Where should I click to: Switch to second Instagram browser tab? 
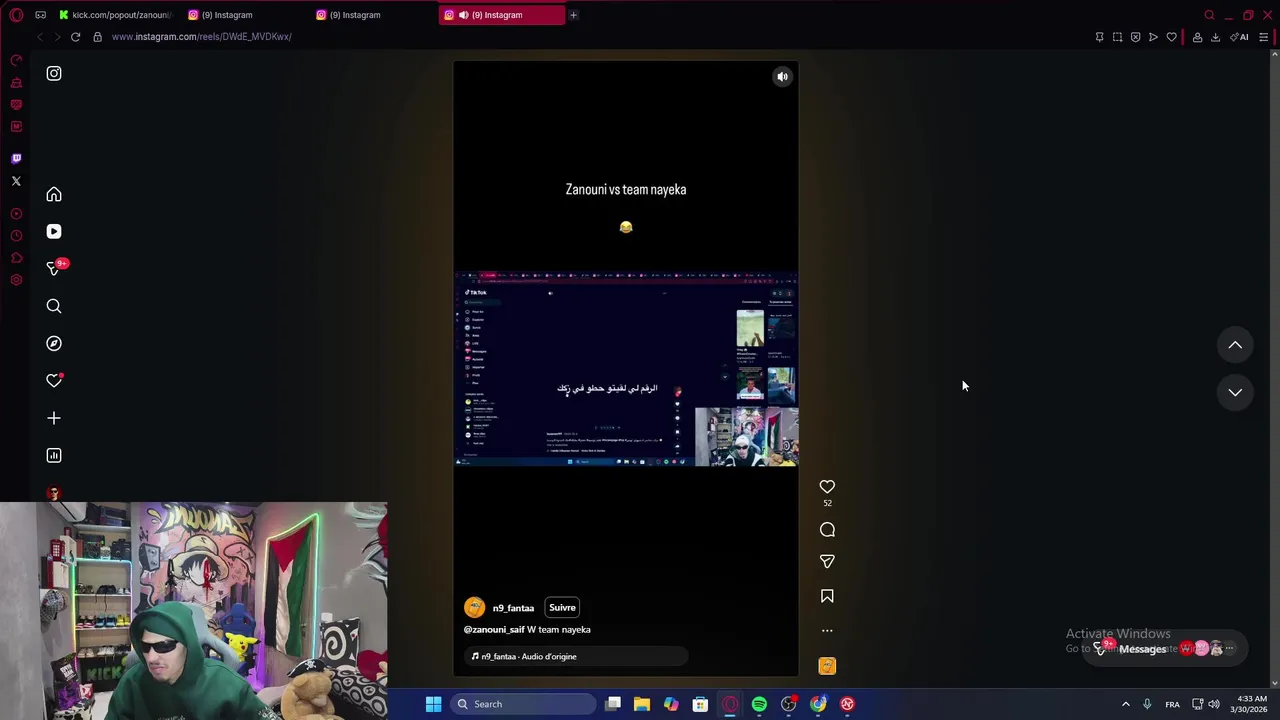[x=244, y=15]
